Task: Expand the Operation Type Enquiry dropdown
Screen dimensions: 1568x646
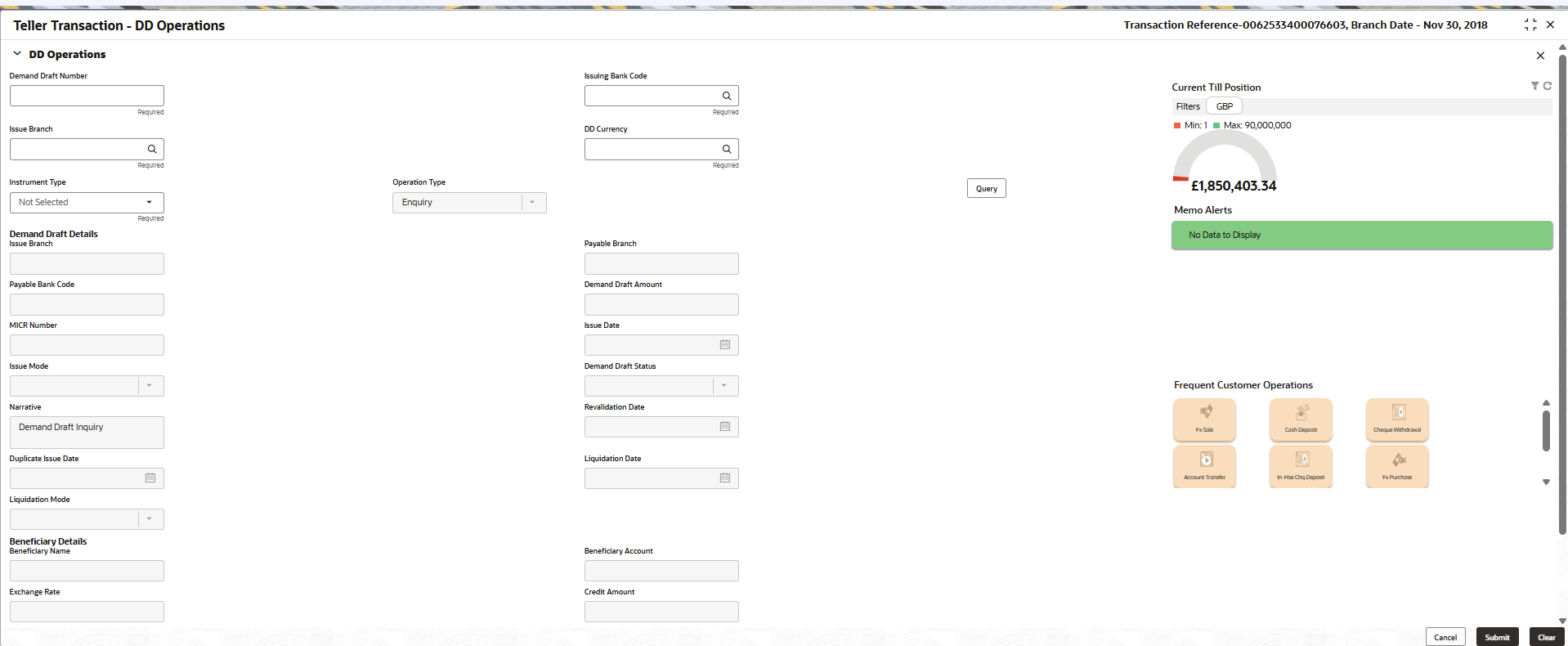Action: coord(469,203)
